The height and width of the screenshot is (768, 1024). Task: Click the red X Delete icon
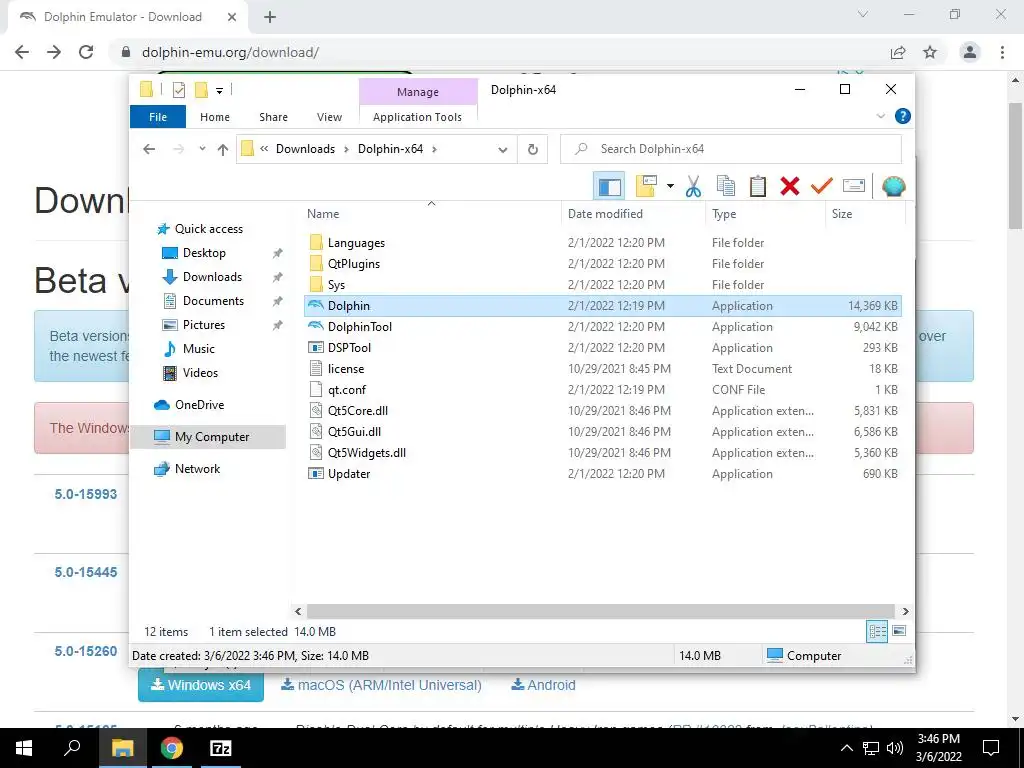pos(790,187)
